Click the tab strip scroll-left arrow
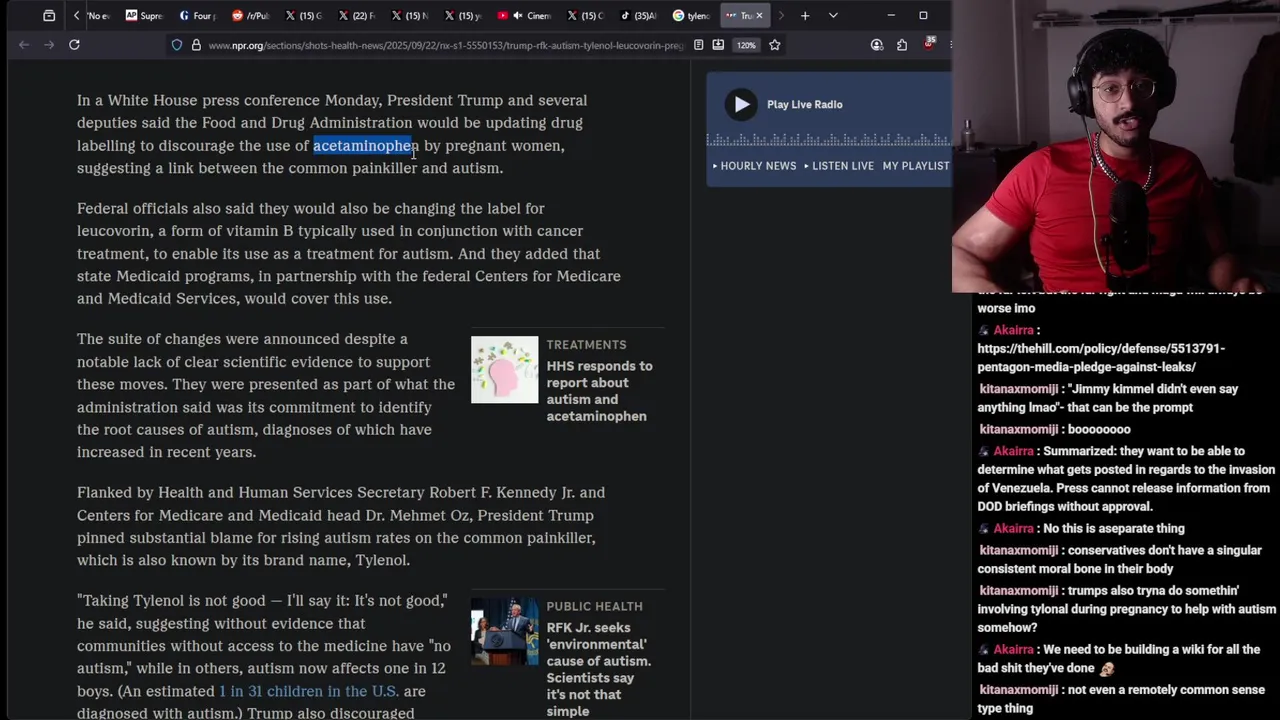Viewport: 1280px width, 720px height. 76,15
